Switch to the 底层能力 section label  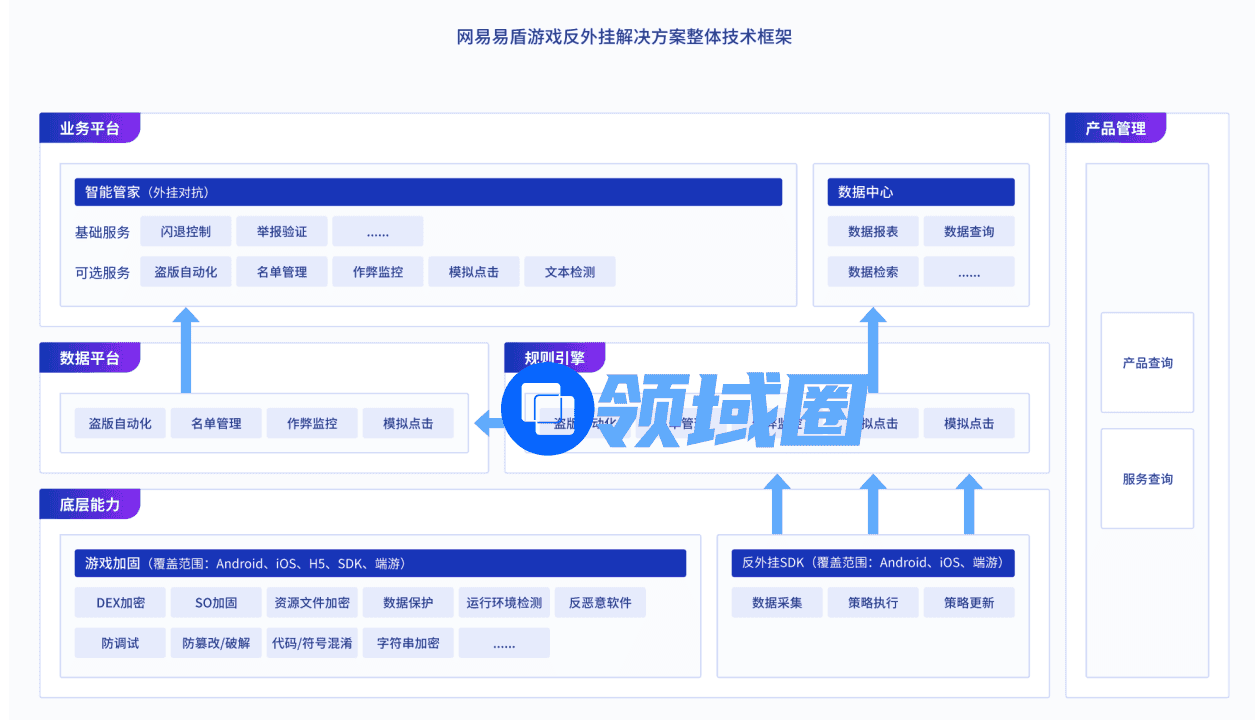pyautogui.click(x=90, y=504)
